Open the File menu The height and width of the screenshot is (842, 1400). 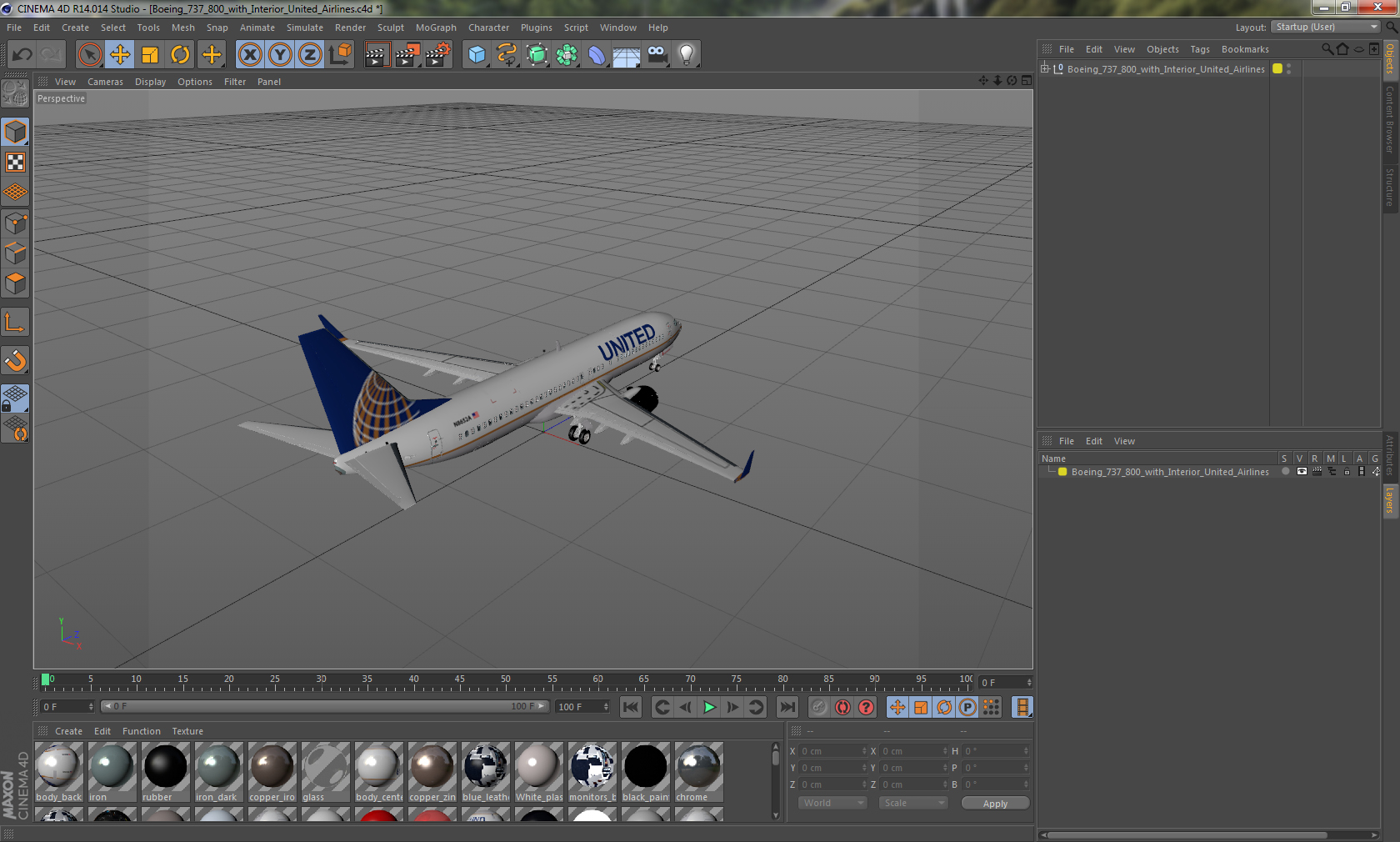[x=14, y=28]
